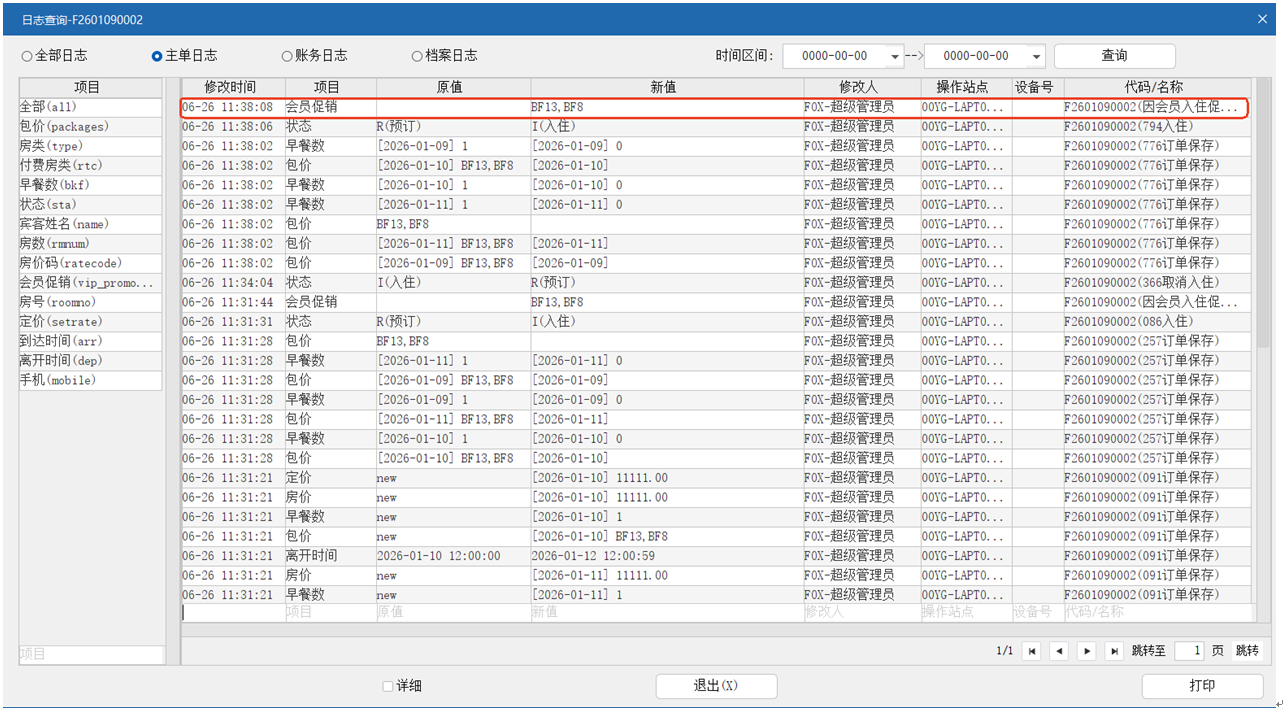Click the 新值 filter cell in table
Viewport: 1283px width, 709px height.
click(667, 612)
